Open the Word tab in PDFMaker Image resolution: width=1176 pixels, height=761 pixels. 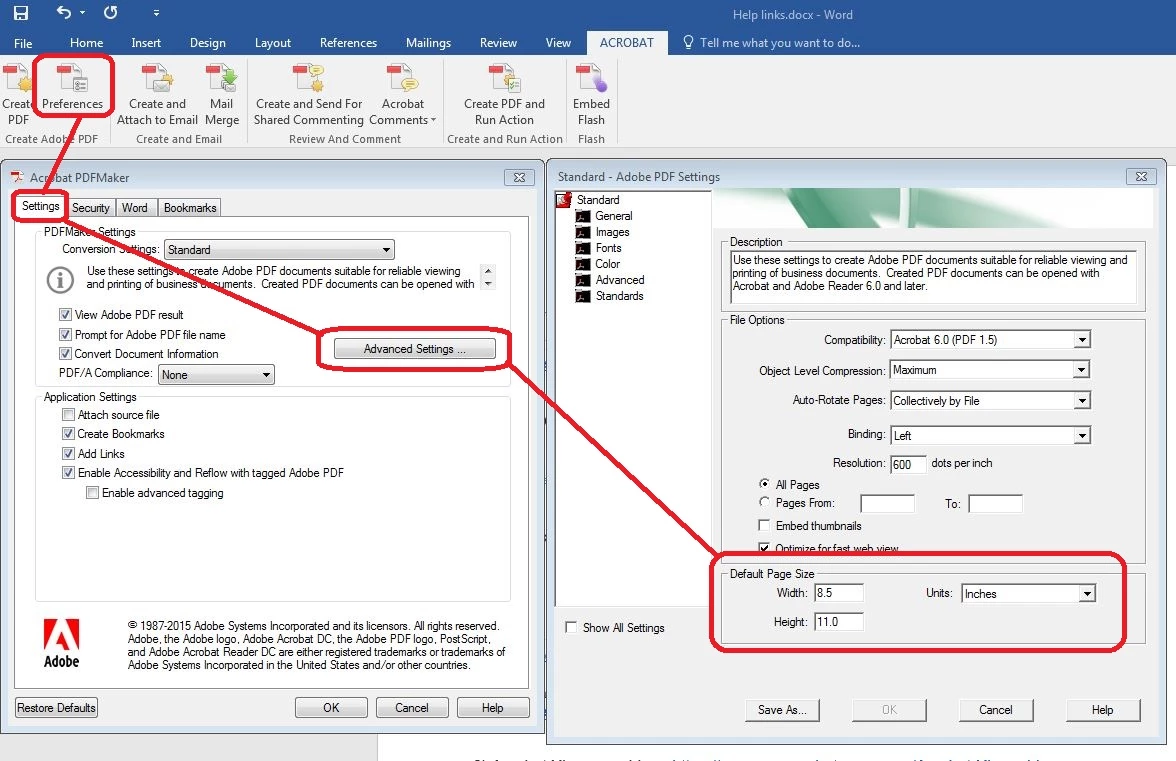coord(135,208)
